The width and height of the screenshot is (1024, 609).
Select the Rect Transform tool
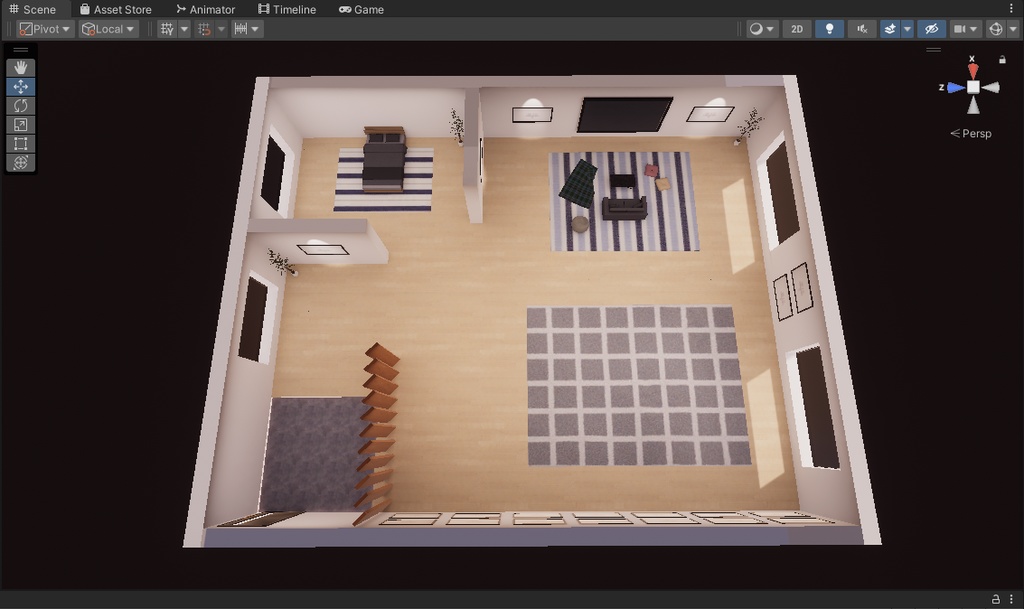[20, 143]
